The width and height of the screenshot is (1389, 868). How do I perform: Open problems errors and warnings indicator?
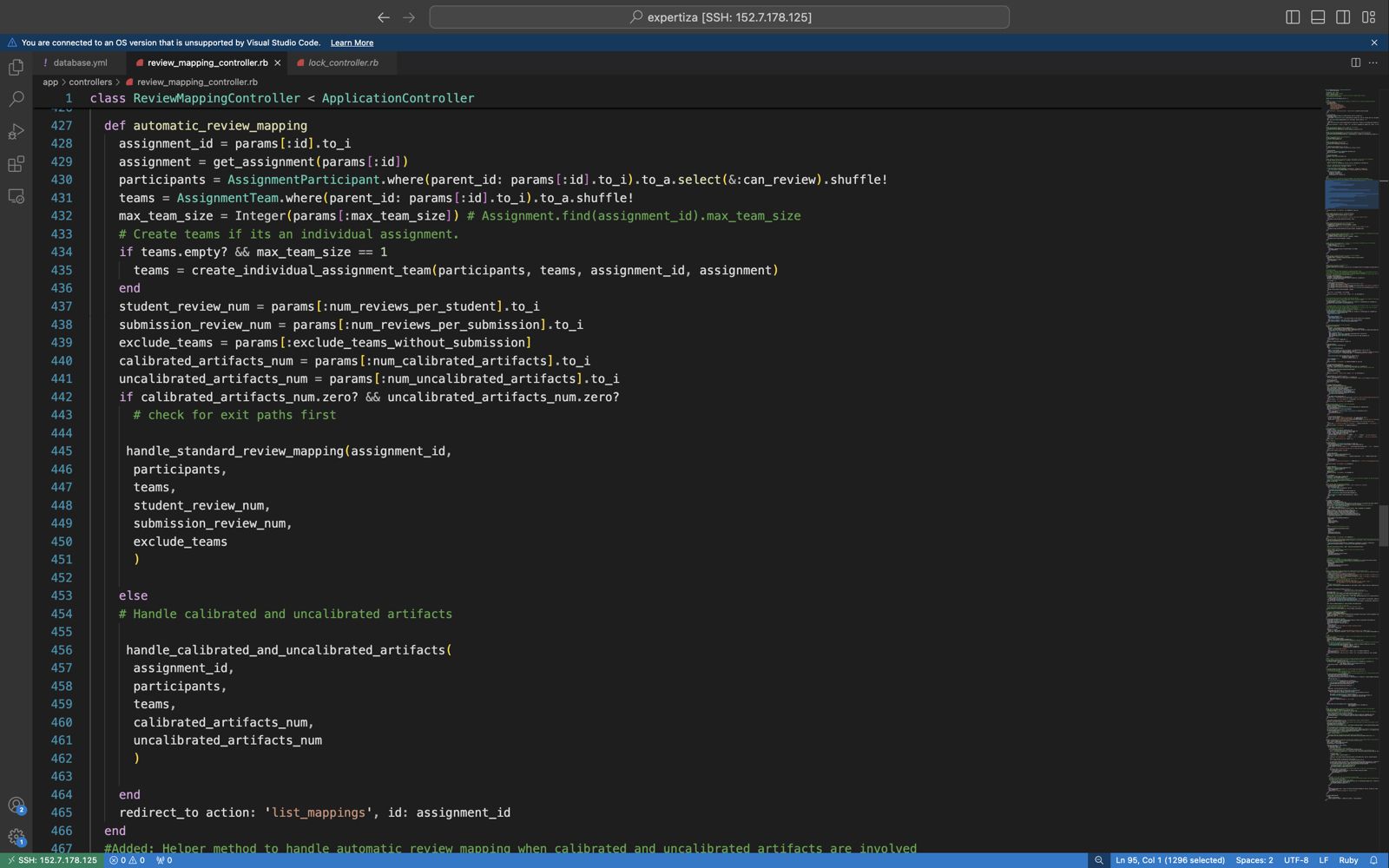tap(127, 860)
